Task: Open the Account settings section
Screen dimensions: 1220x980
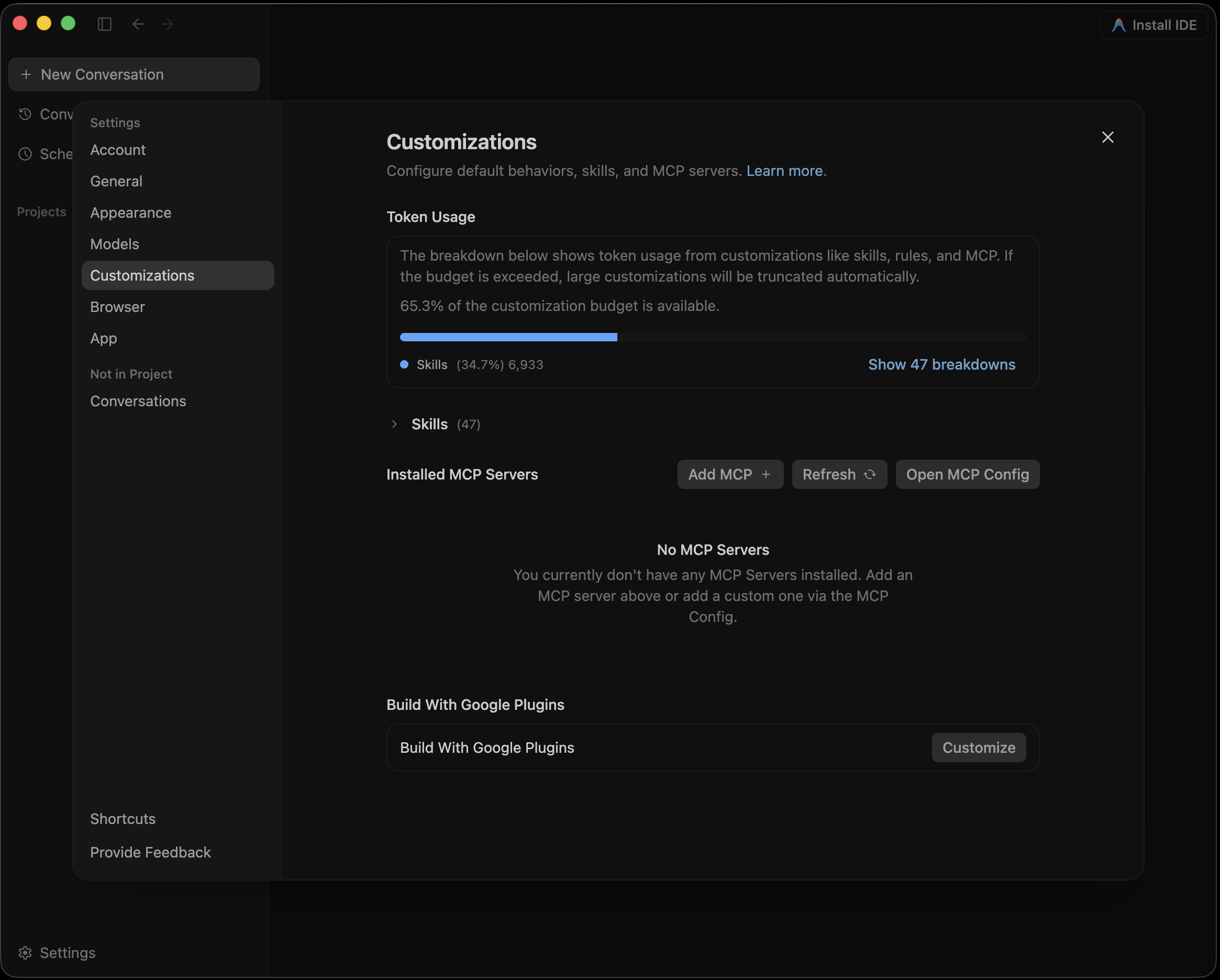Action: (x=178, y=150)
